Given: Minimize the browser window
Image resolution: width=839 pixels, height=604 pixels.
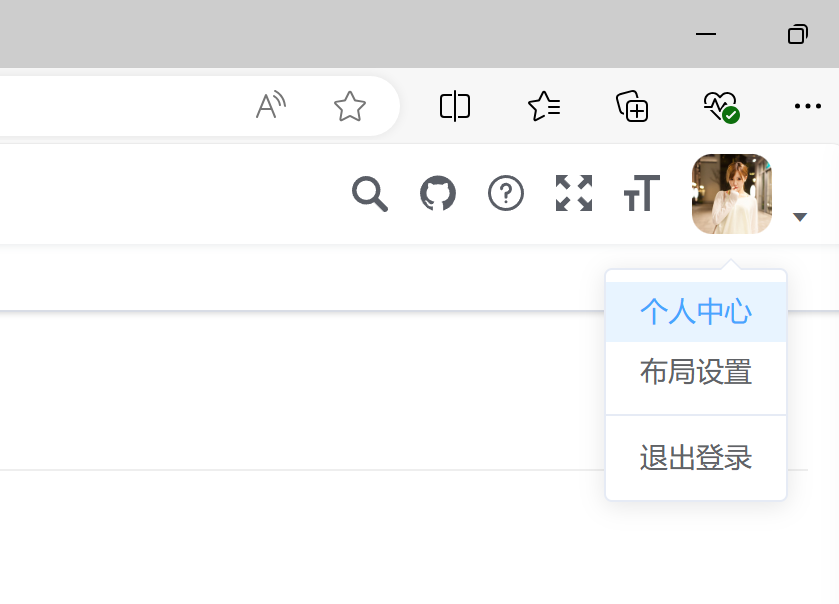Looking at the screenshot, I should point(706,34).
